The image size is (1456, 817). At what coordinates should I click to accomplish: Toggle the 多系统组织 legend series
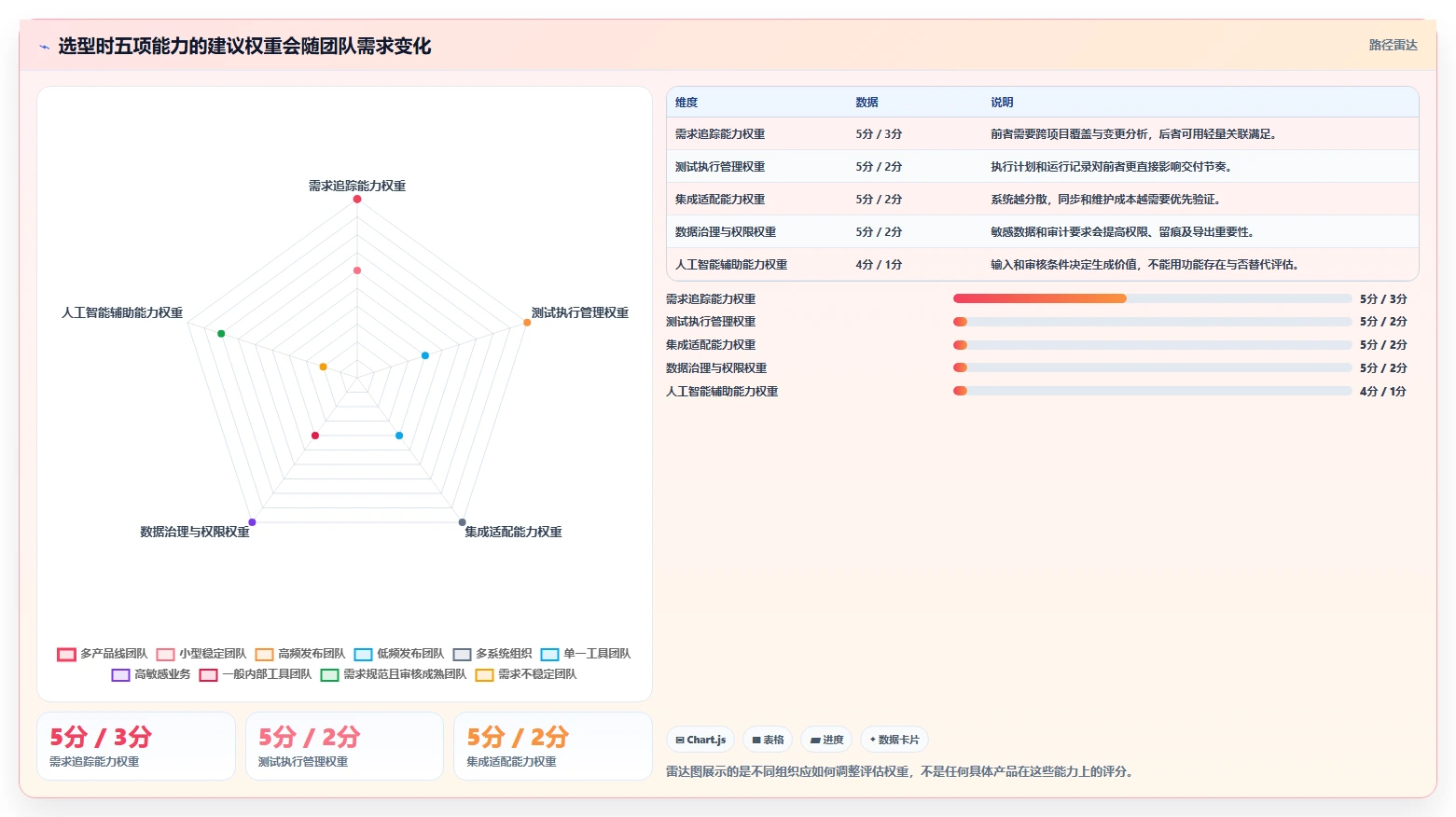pyautogui.click(x=492, y=654)
